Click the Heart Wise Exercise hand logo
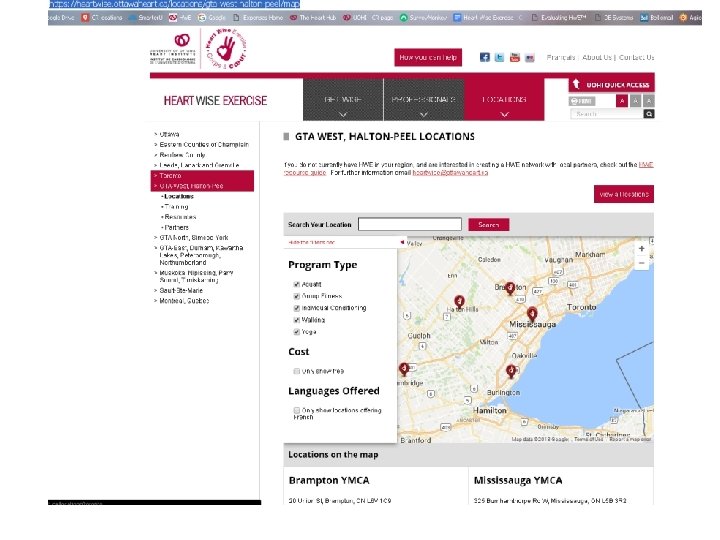 tap(226, 49)
